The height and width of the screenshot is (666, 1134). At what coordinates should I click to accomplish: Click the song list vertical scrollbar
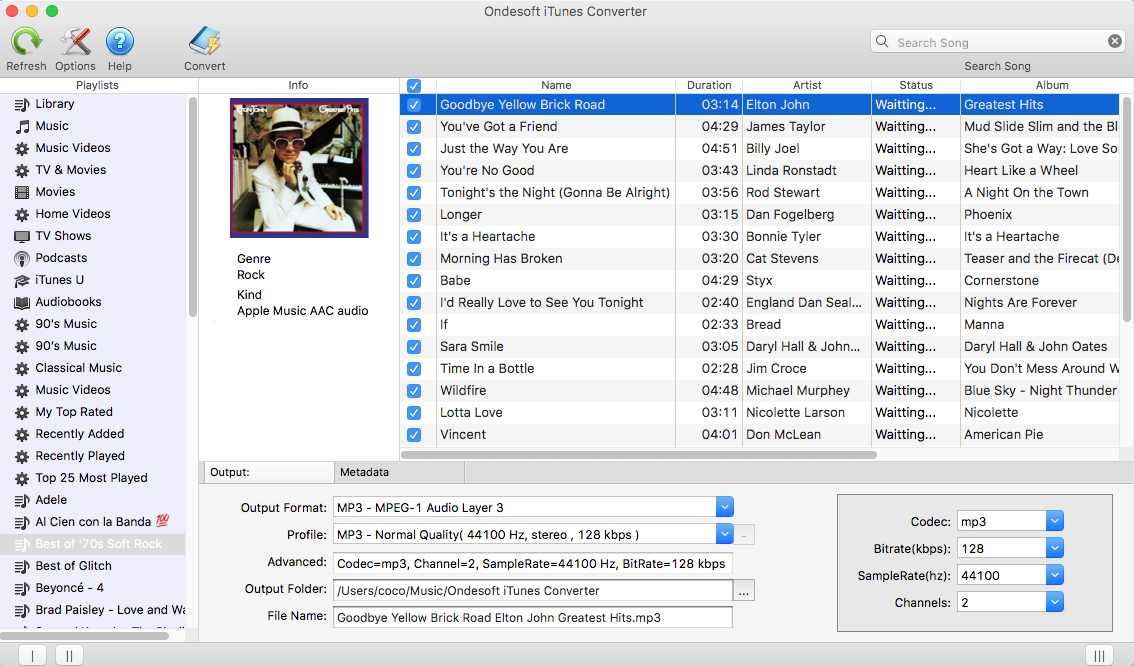(1127, 210)
